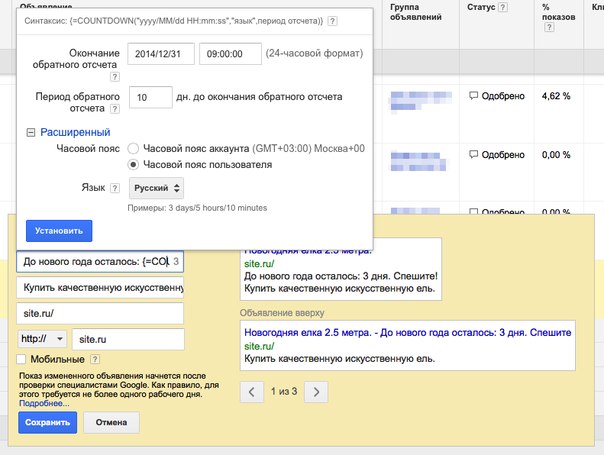The height and width of the screenshot is (455, 604).
Task: Click the site.ru destination URL field
Action: tap(128, 339)
